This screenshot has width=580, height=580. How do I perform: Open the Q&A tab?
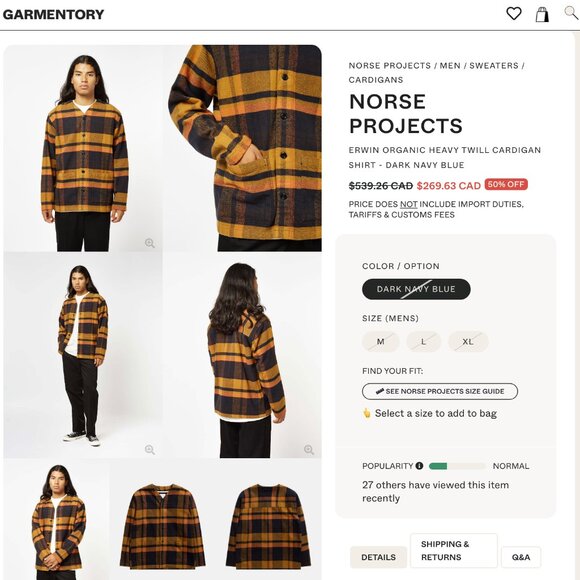[x=521, y=557]
